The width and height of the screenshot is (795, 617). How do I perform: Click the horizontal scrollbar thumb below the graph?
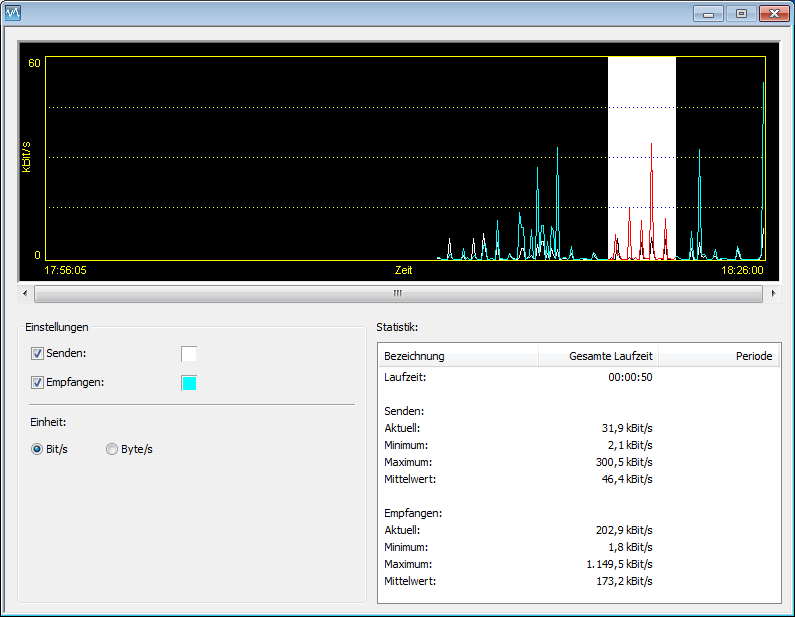pyautogui.click(x=397, y=293)
